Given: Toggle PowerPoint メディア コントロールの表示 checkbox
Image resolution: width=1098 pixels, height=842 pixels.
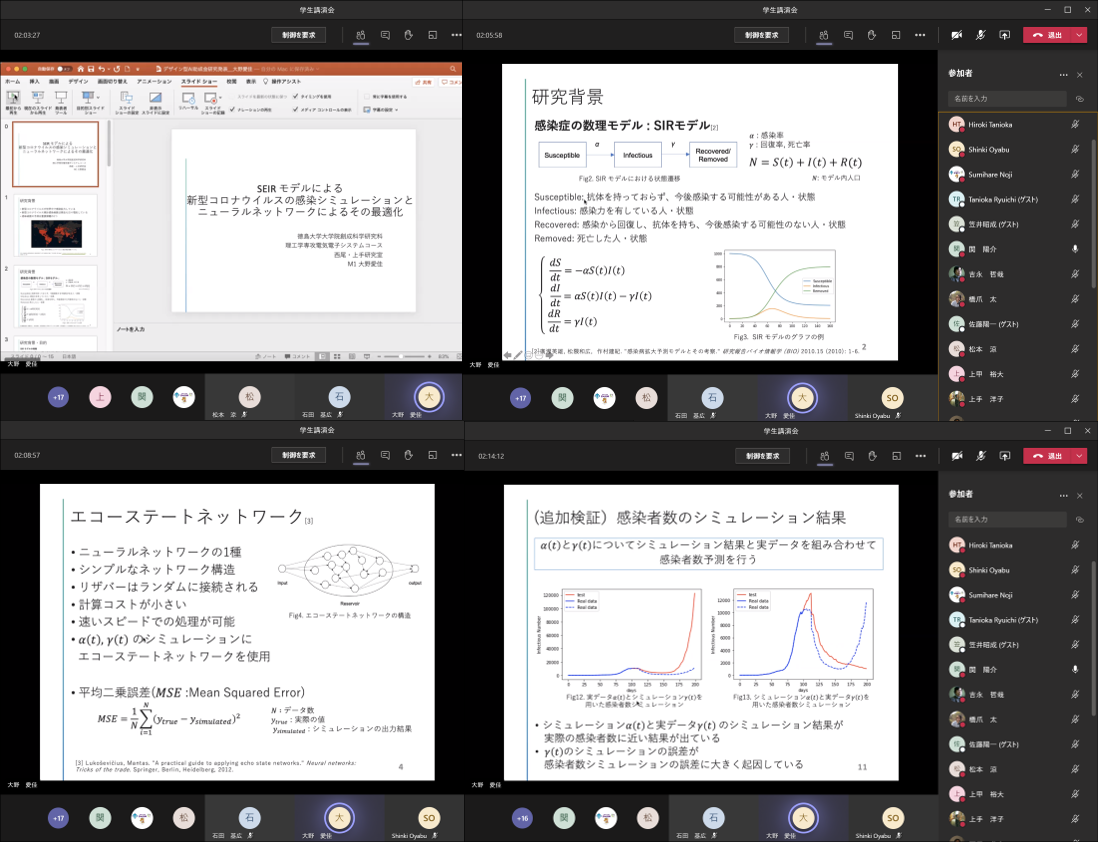Looking at the screenshot, I should (x=296, y=109).
